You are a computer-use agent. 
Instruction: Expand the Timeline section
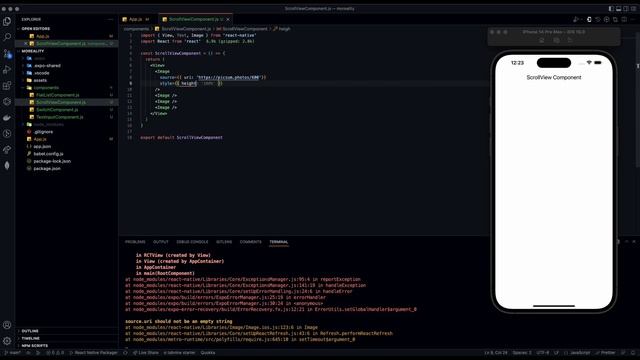(67, 338)
